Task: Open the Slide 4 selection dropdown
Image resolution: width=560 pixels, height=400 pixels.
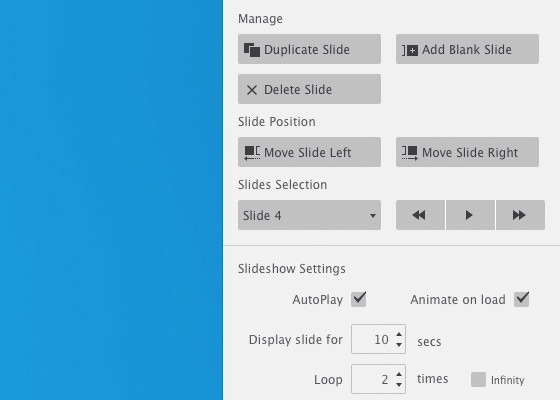Action: click(309, 215)
